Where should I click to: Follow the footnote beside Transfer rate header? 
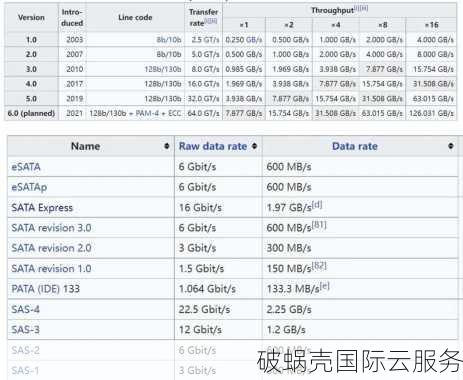click(x=211, y=21)
